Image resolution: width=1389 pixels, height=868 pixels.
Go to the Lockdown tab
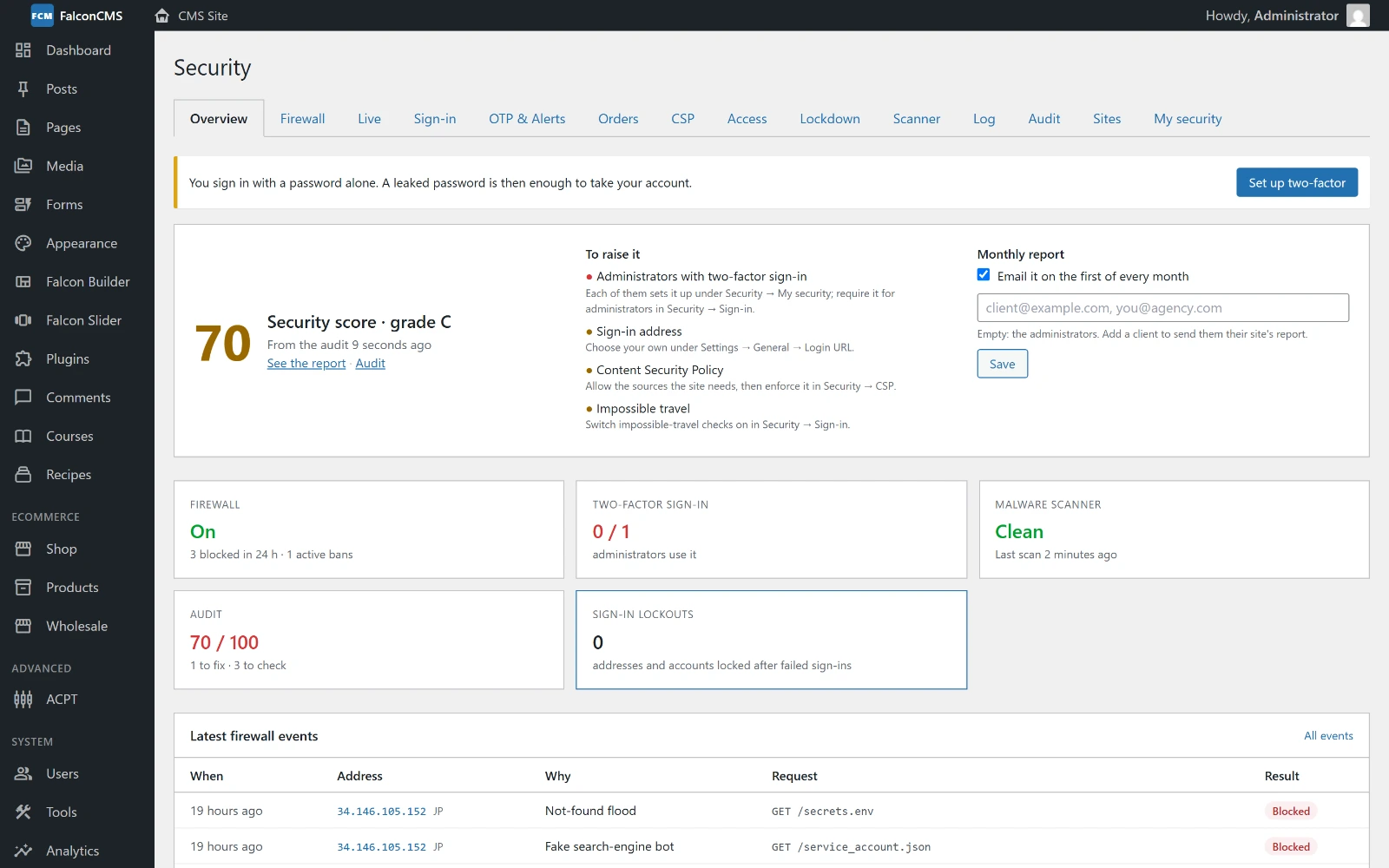click(830, 119)
